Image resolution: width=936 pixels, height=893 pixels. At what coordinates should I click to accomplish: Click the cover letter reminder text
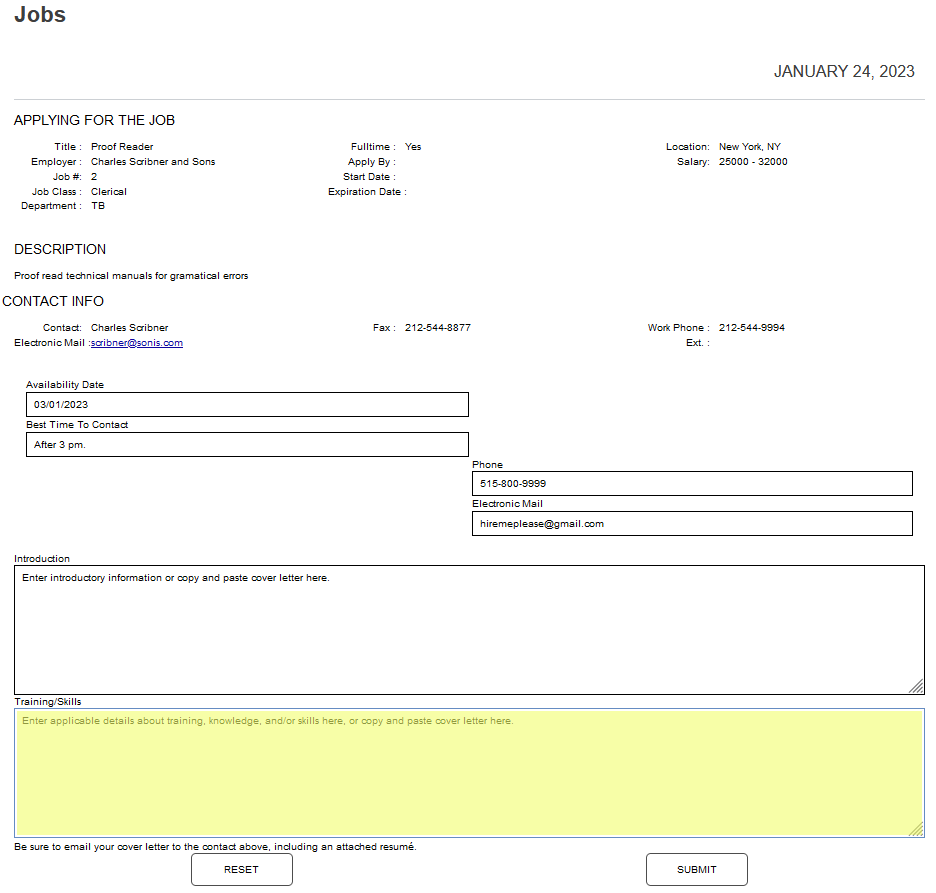217,845
